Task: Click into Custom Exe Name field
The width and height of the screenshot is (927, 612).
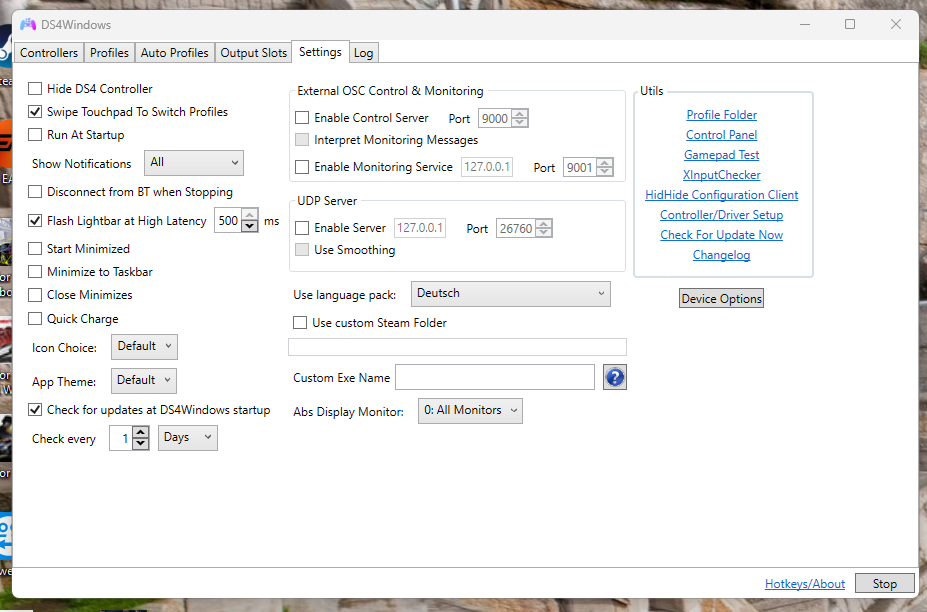Action: [x=495, y=377]
